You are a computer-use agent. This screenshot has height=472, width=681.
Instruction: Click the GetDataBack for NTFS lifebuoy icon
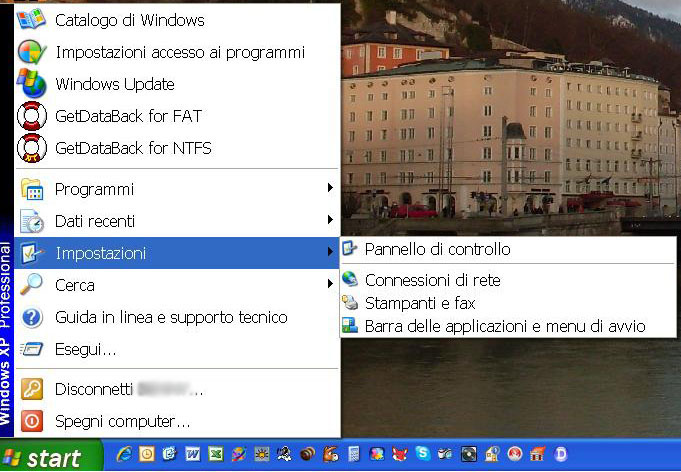click(32, 148)
